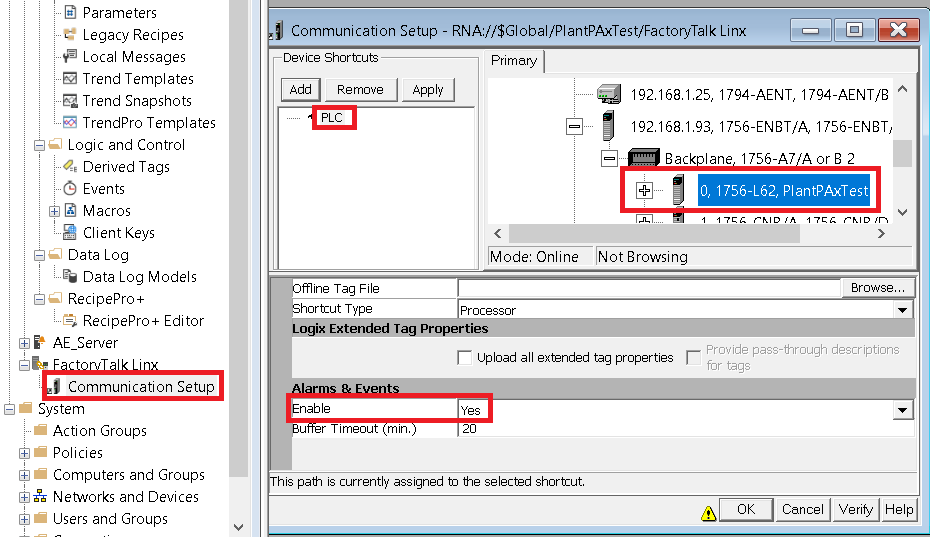
Task: Click the Backplane 1756-A7/A chassis icon
Action: 644,158
